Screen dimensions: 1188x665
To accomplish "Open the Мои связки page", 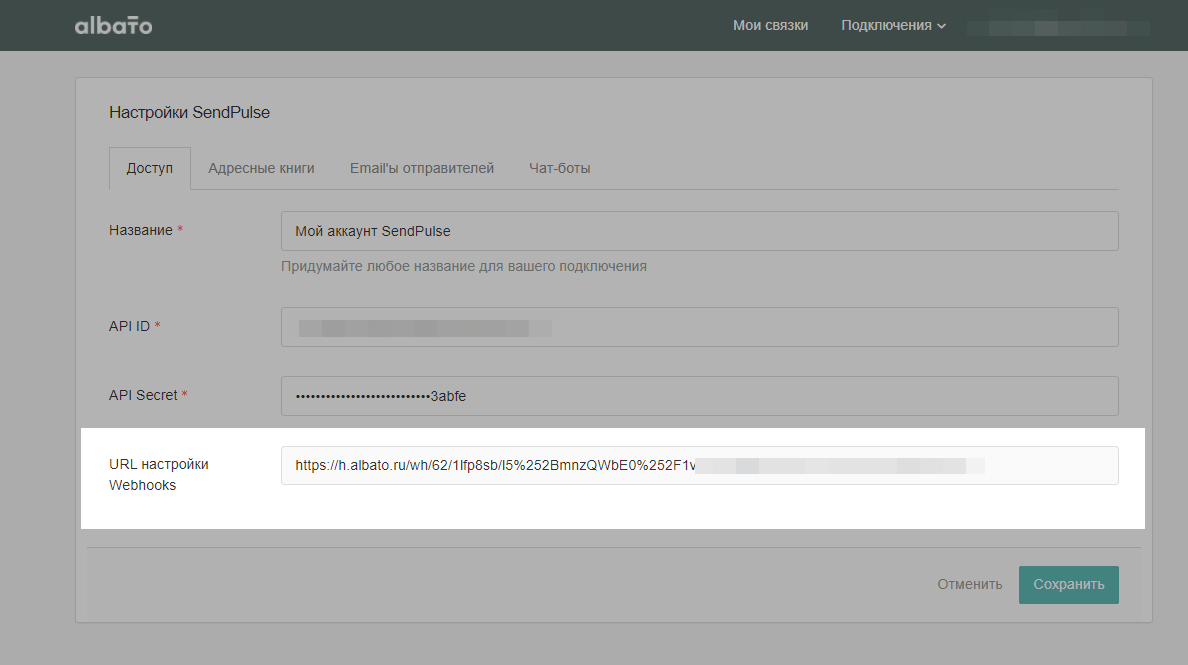I will pos(770,26).
